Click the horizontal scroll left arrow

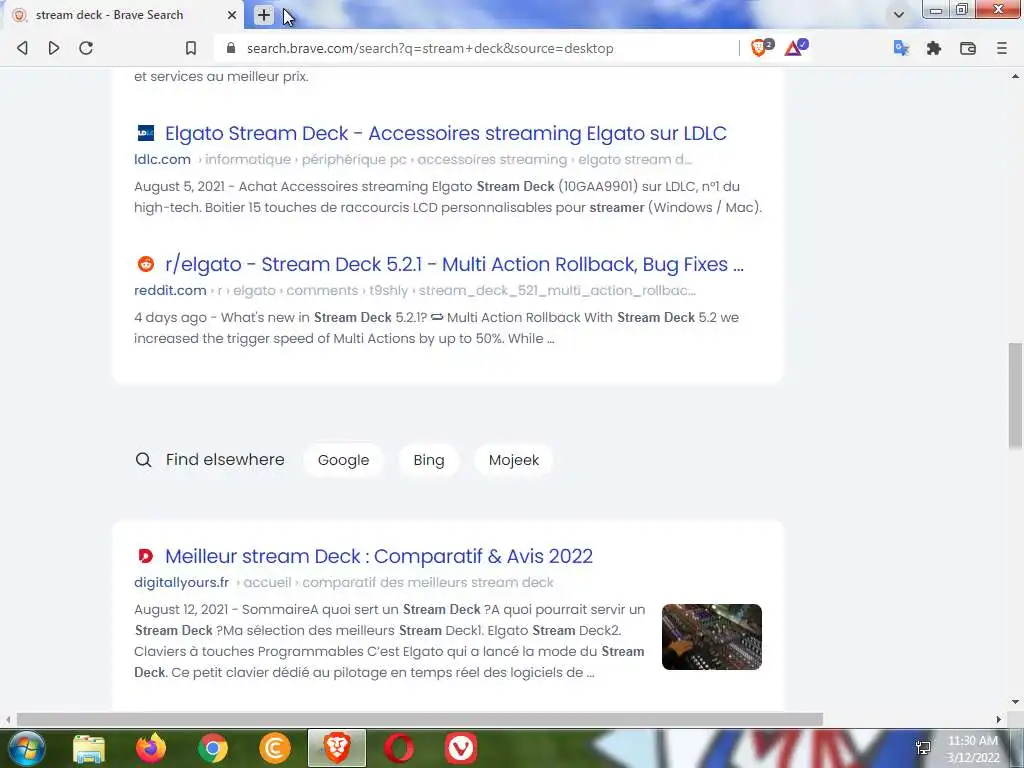tap(8, 719)
